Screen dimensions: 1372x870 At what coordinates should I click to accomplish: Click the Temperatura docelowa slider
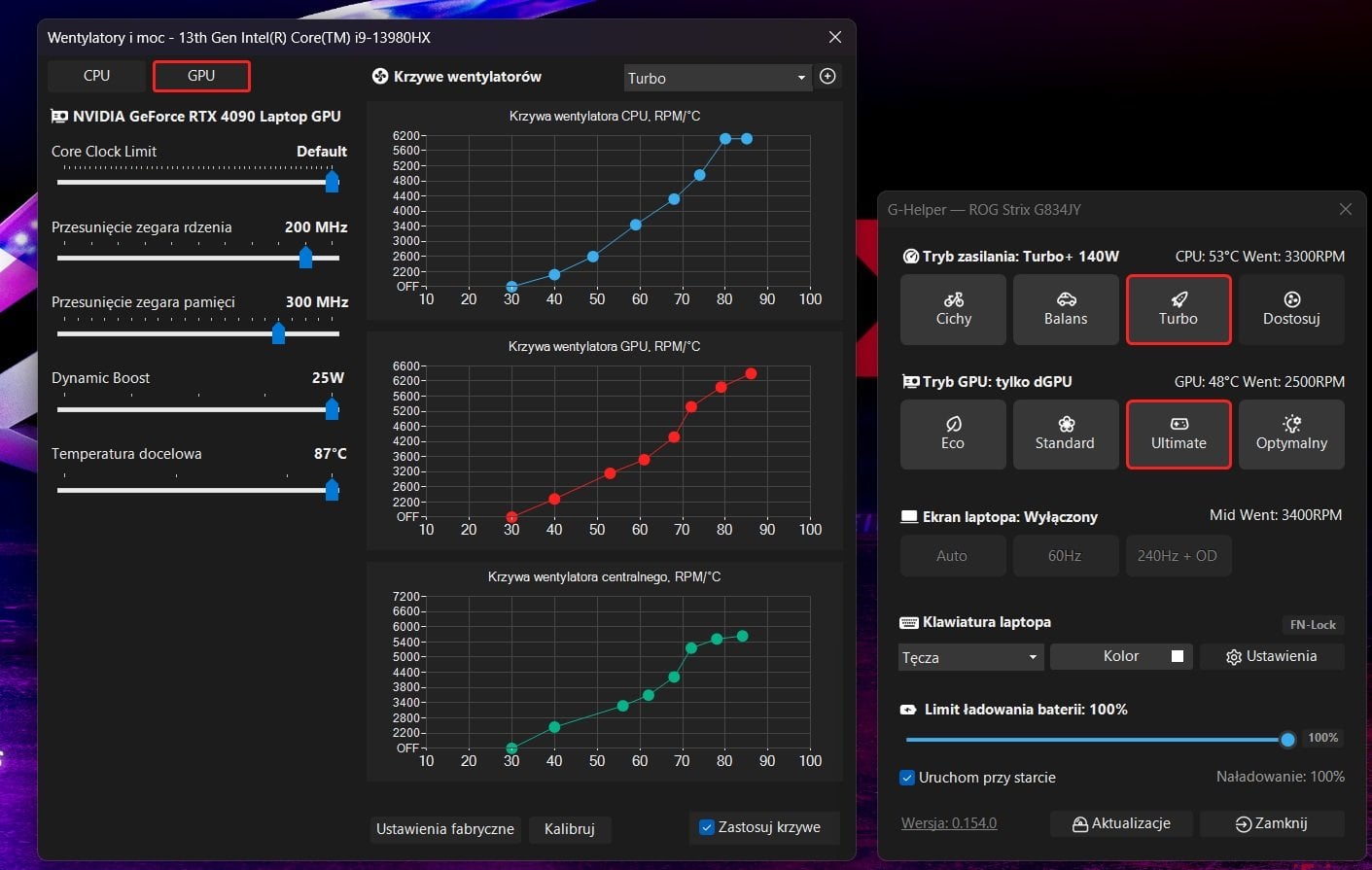click(x=198, y=490)
